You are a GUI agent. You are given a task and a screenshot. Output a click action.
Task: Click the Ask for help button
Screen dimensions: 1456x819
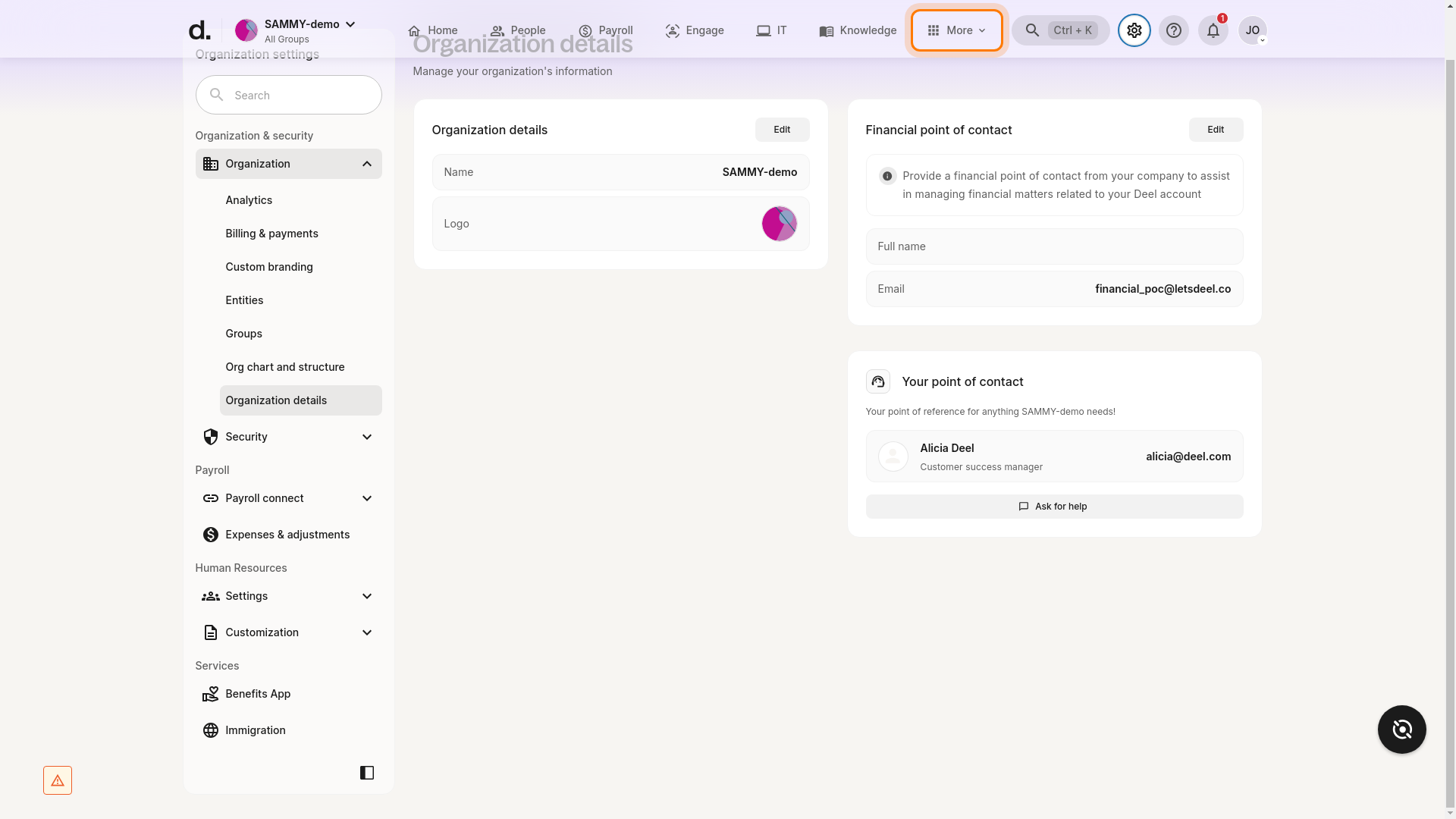pos(1053,506)
